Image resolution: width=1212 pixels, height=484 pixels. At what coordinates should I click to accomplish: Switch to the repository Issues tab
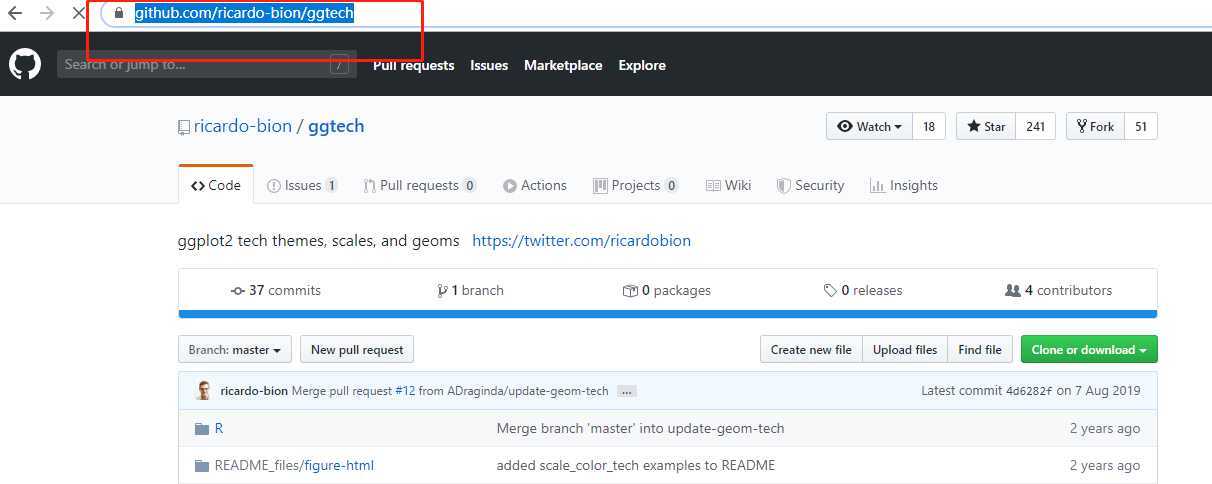pyautogui.click(x=302, y=185)
